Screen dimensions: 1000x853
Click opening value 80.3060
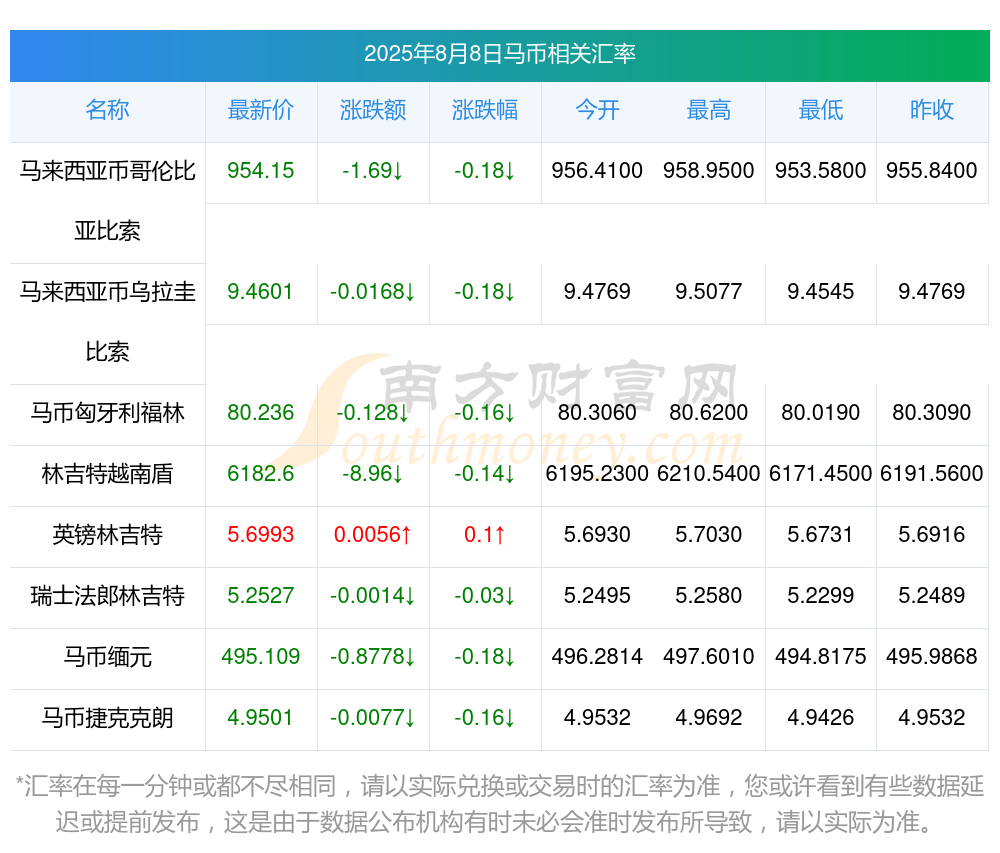tap(597, 413)
